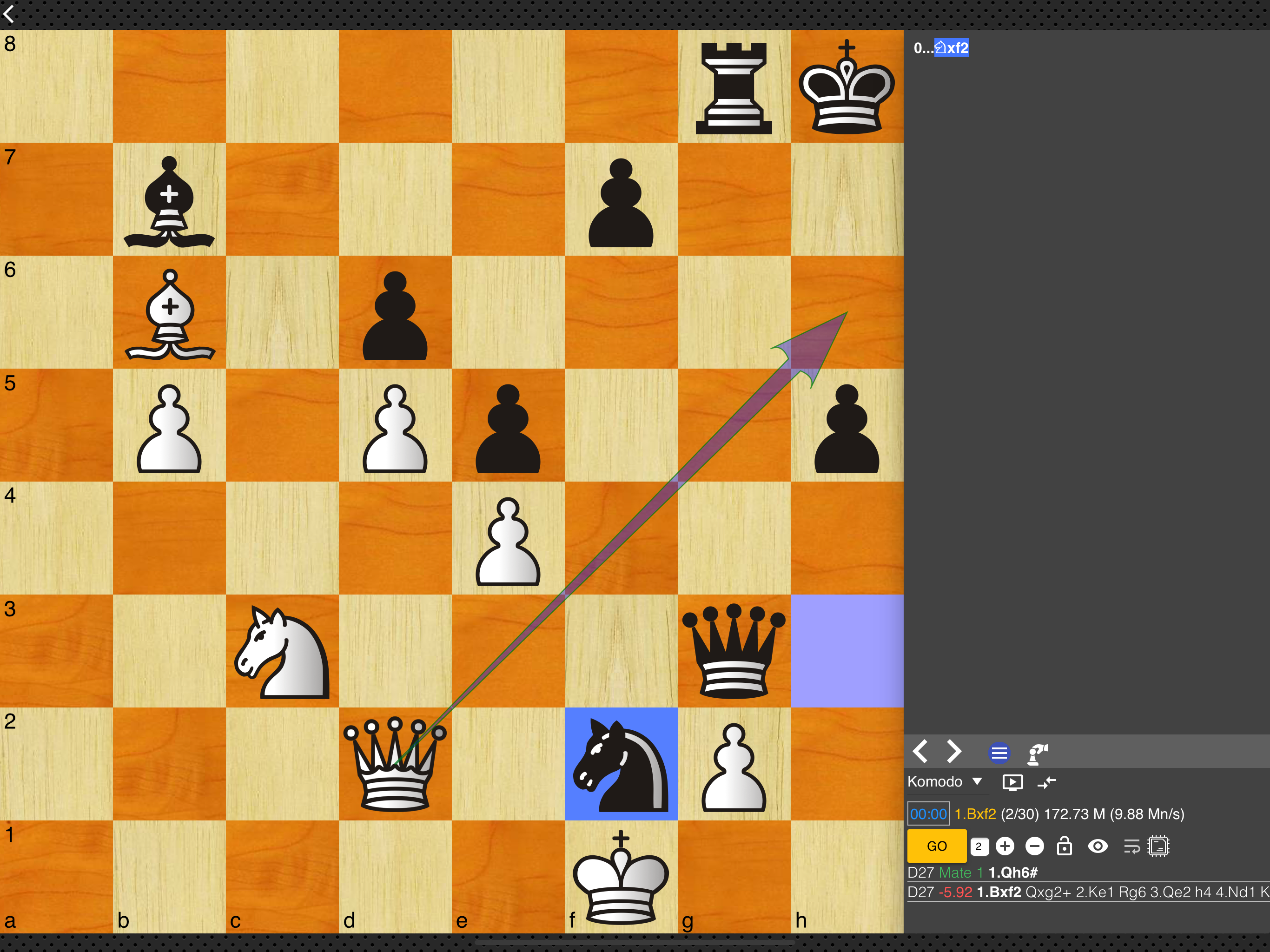Image resolution: width=1270 pixels, height=952 pixels.
Task: Click the screen play engine icon
Action: point(1013,782)
